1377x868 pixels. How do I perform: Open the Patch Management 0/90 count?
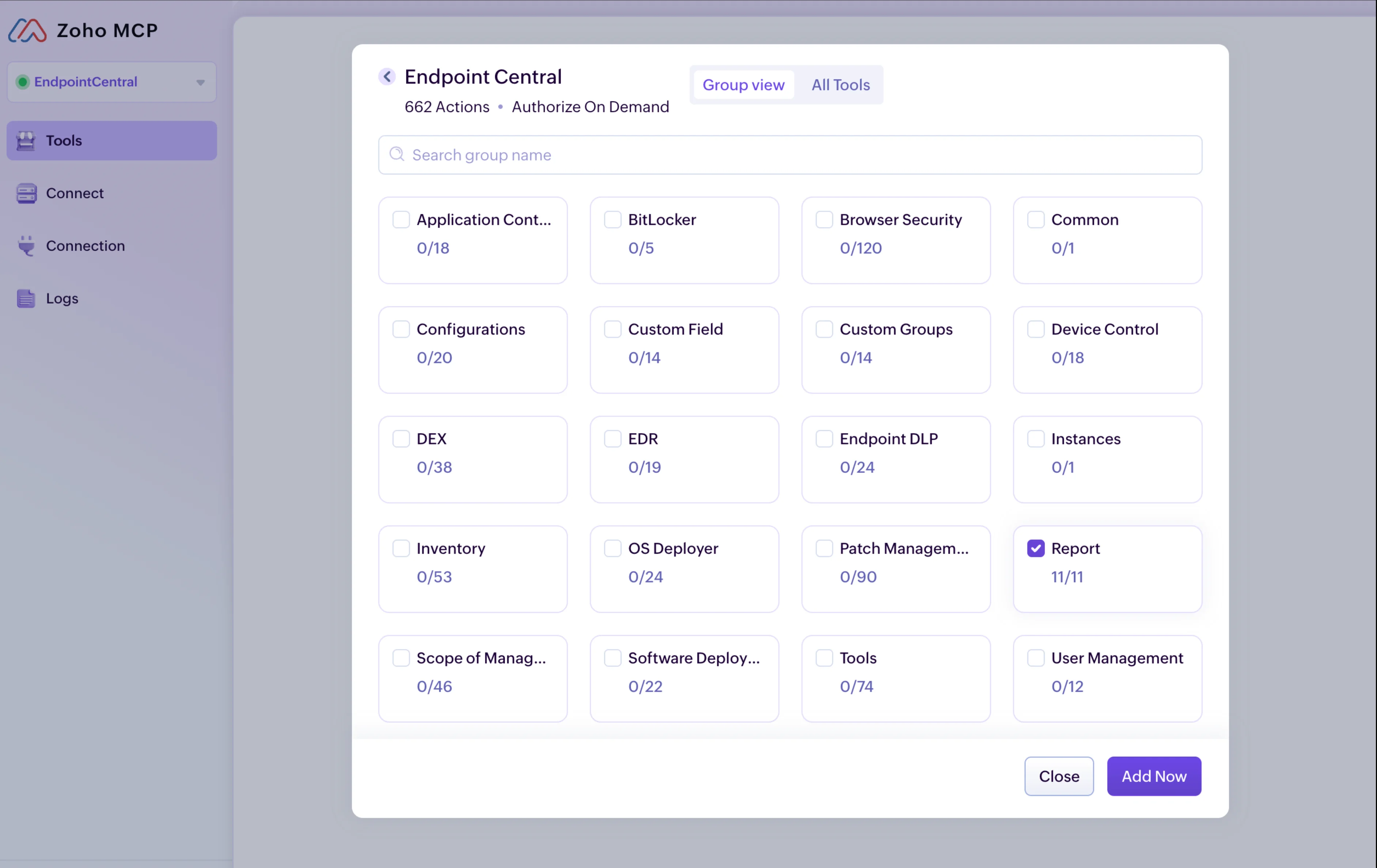[858, 577]
